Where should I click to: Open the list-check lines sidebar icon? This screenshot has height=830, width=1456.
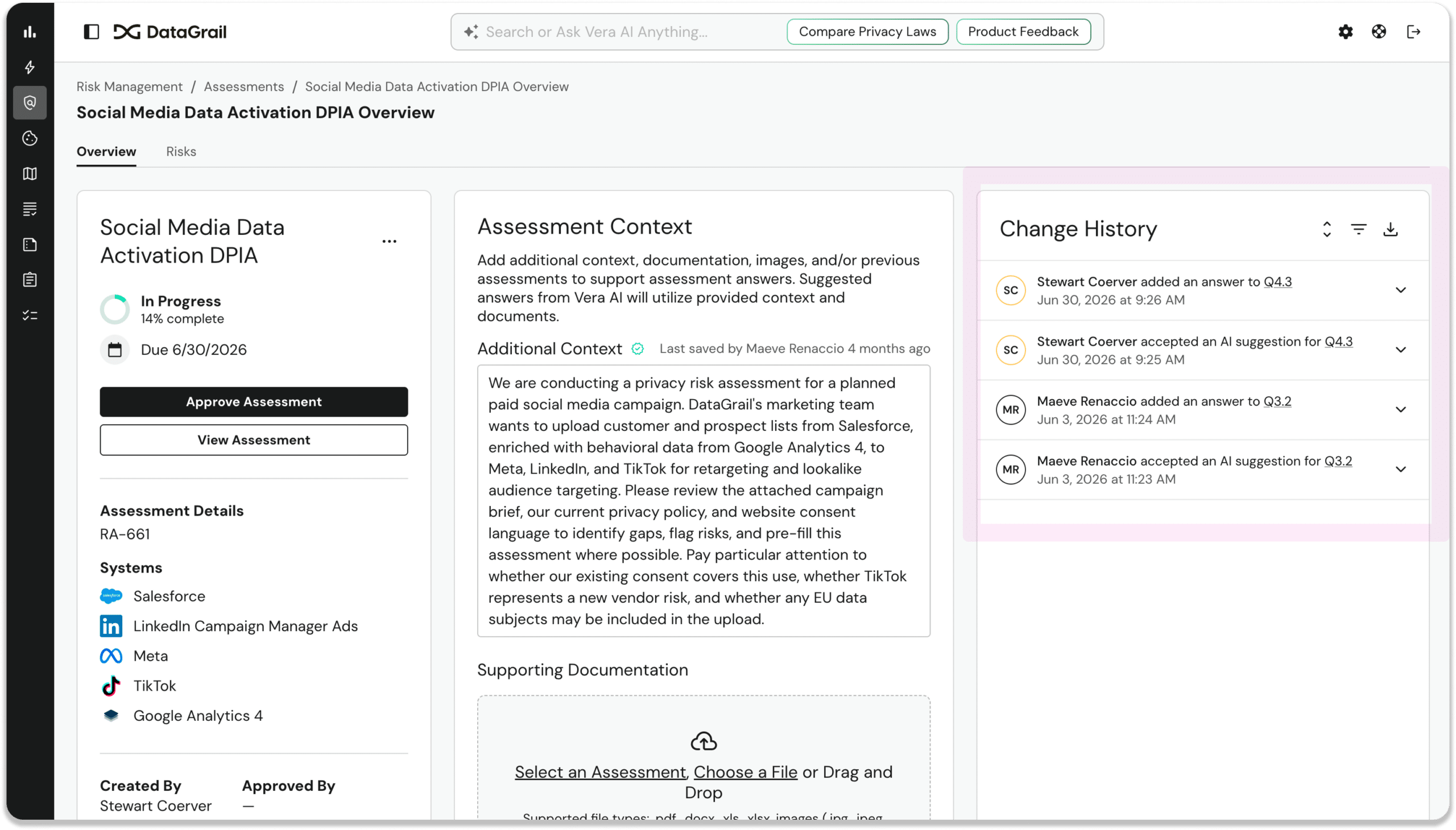pos(30,209)
